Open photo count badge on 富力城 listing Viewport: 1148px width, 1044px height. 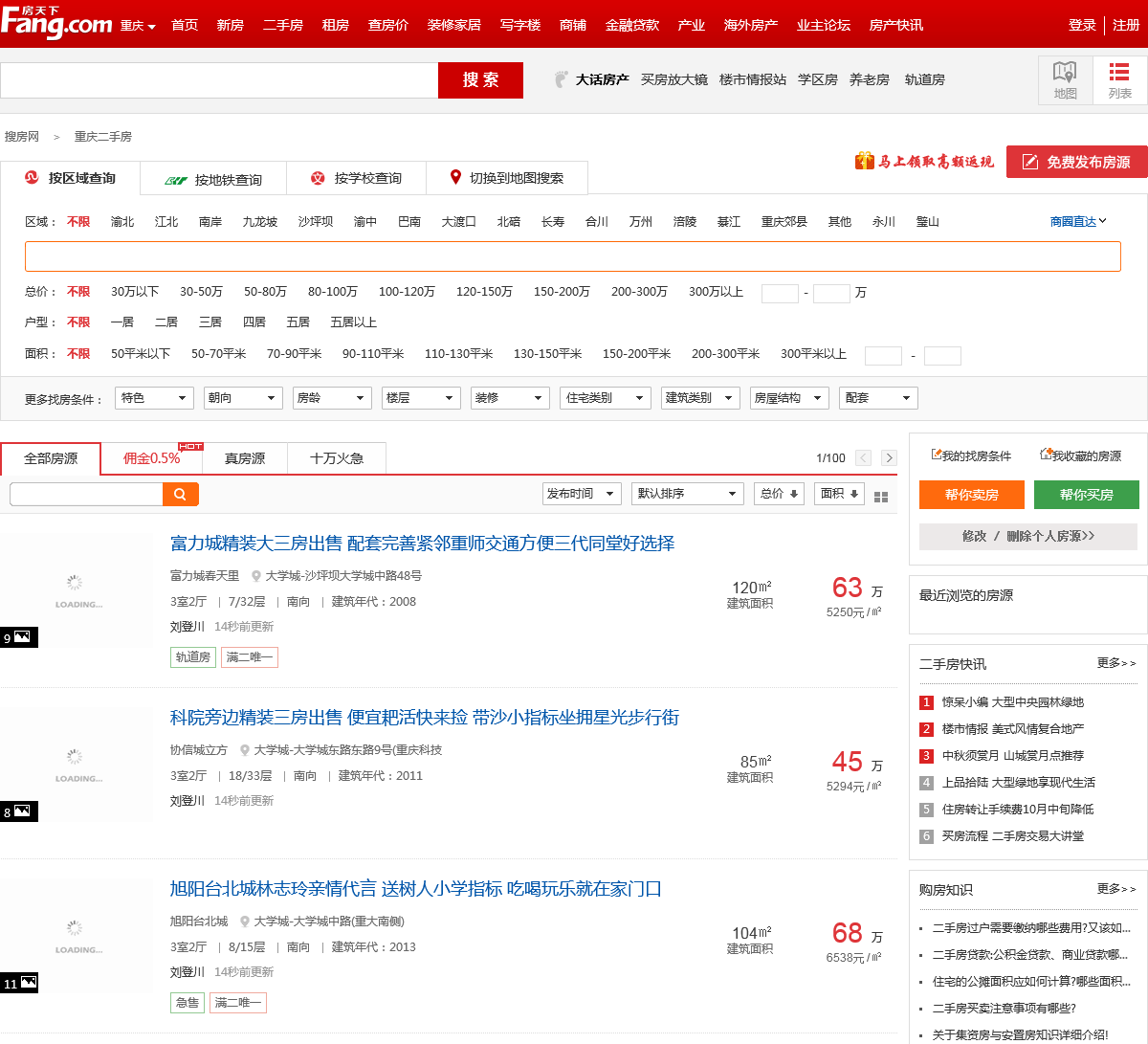[18, 637]
